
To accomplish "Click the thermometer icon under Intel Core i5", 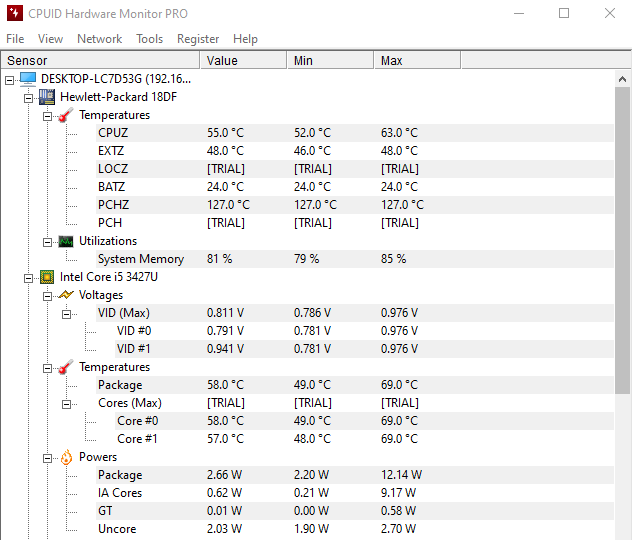I will click(66, 367).
